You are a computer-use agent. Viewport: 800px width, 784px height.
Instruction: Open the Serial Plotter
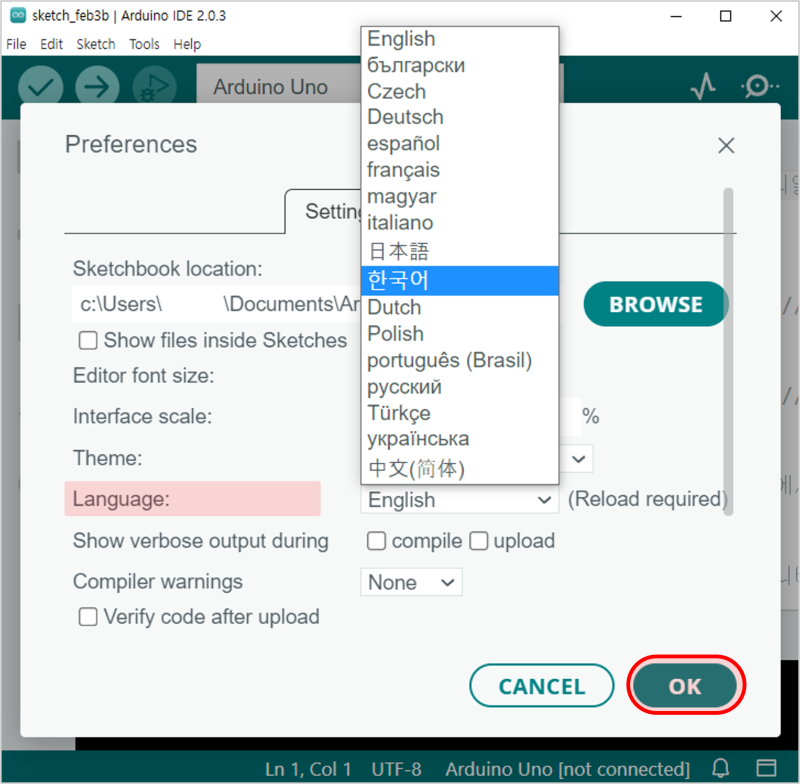703,85
